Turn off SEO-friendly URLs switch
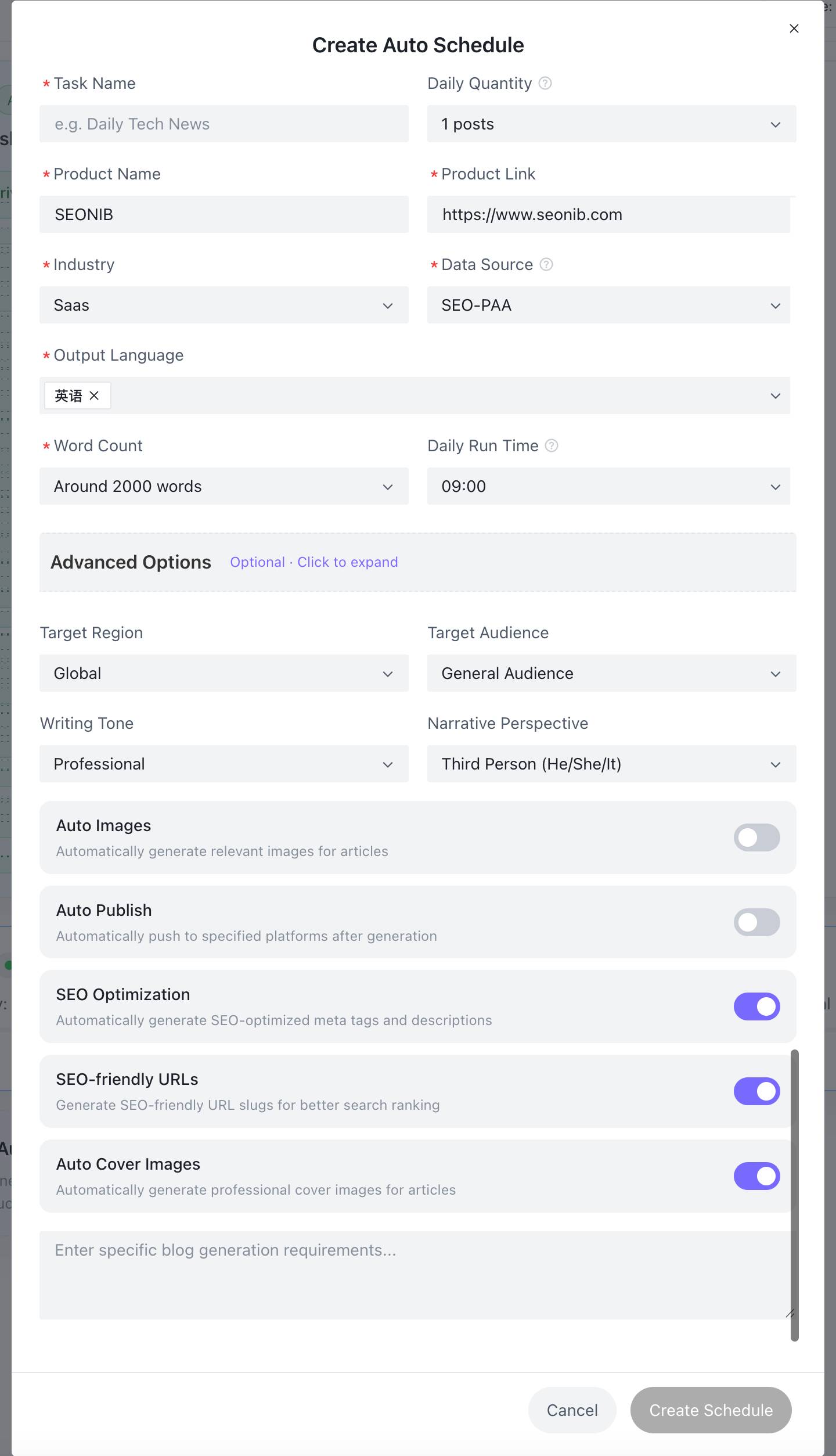The image size is (836, 1456). pos(756,1091)
